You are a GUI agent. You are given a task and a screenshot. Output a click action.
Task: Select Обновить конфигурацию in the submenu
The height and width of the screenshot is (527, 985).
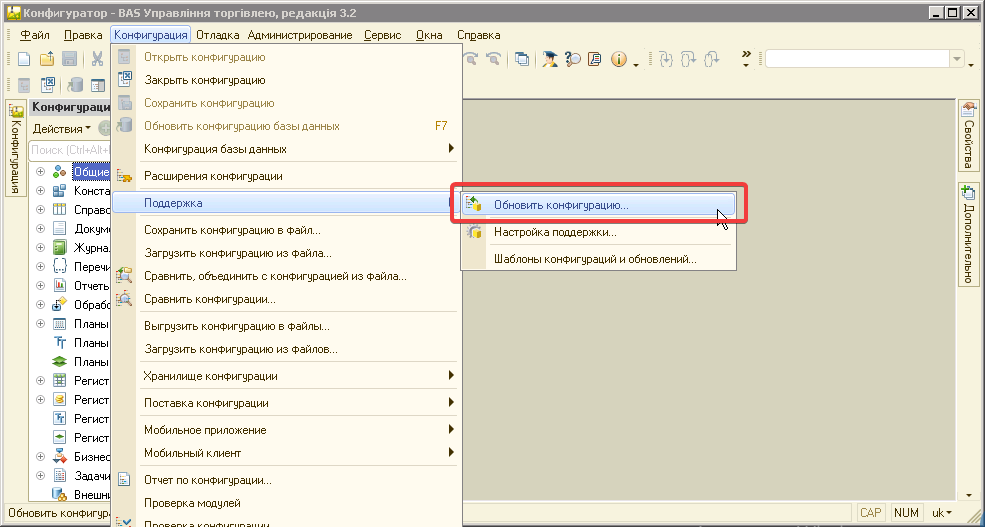(560, 205)
